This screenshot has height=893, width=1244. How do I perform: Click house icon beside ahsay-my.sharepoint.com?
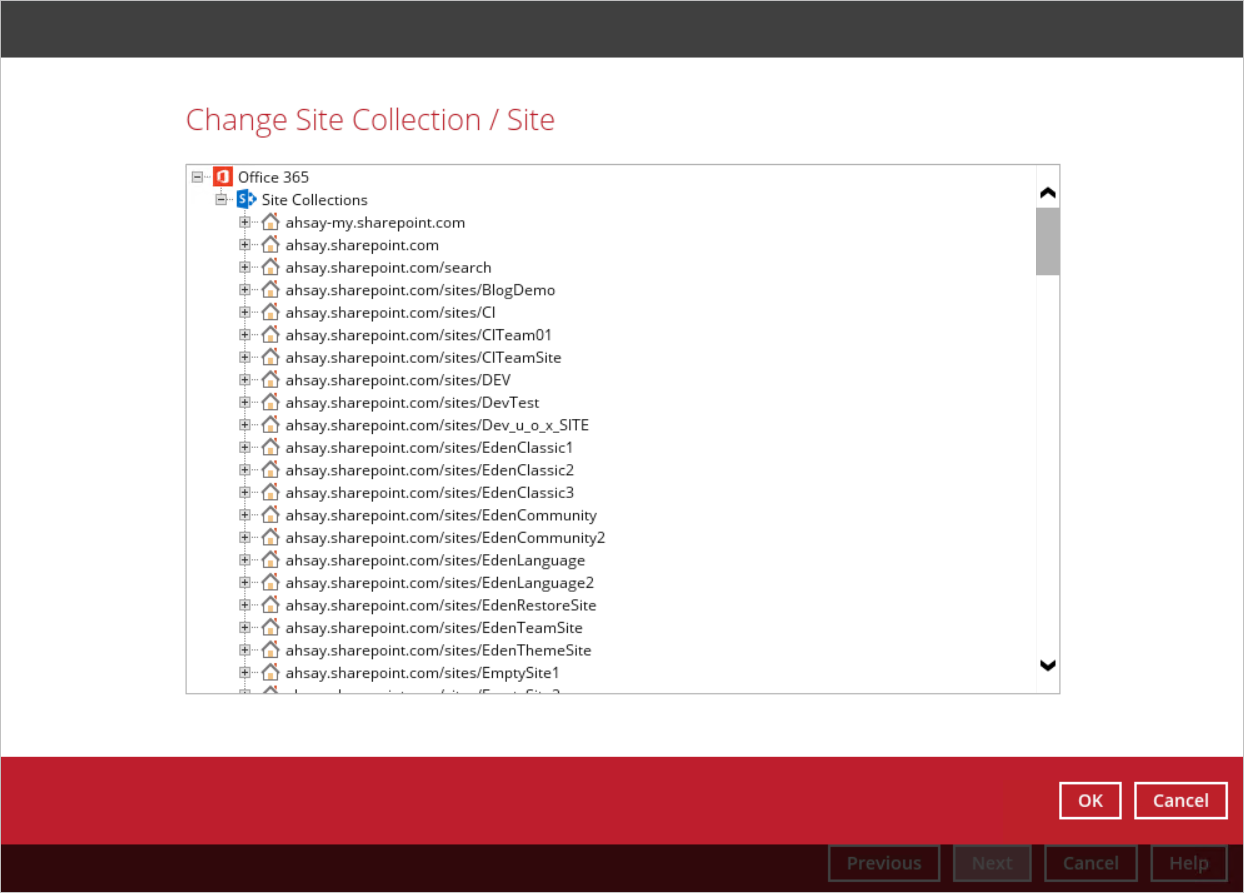point(270,222)
